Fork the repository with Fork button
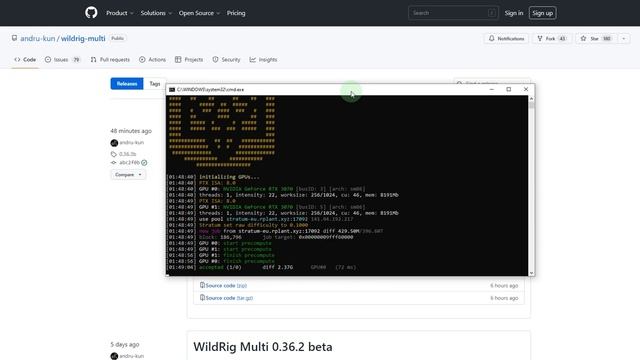 coord(552,38)
